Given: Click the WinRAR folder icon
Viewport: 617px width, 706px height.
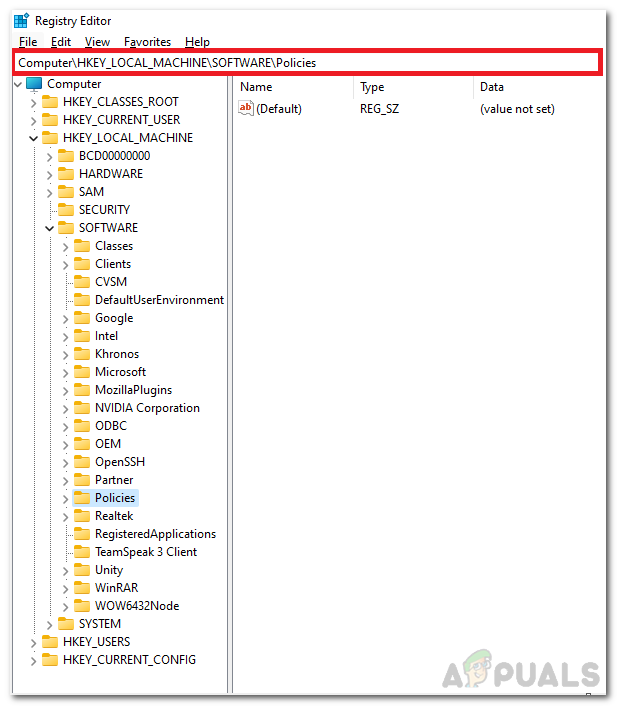Looking at the screenshot, I should click(x=82, y=588).
